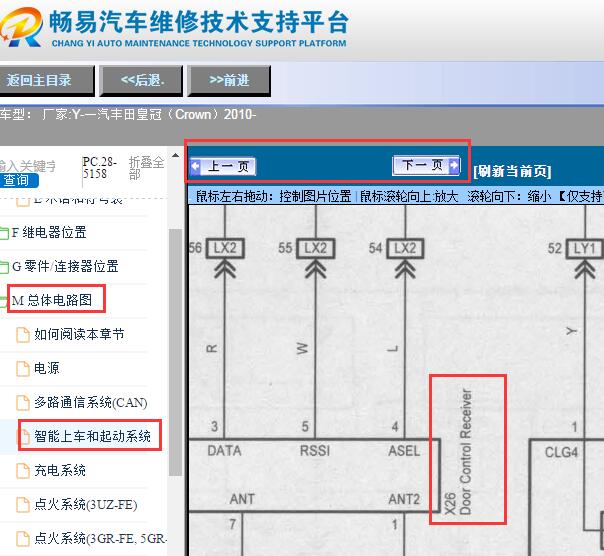Open 电源 page in tree
The height and width of the screenshot is (556, 604).
click(x=47, y=368)
